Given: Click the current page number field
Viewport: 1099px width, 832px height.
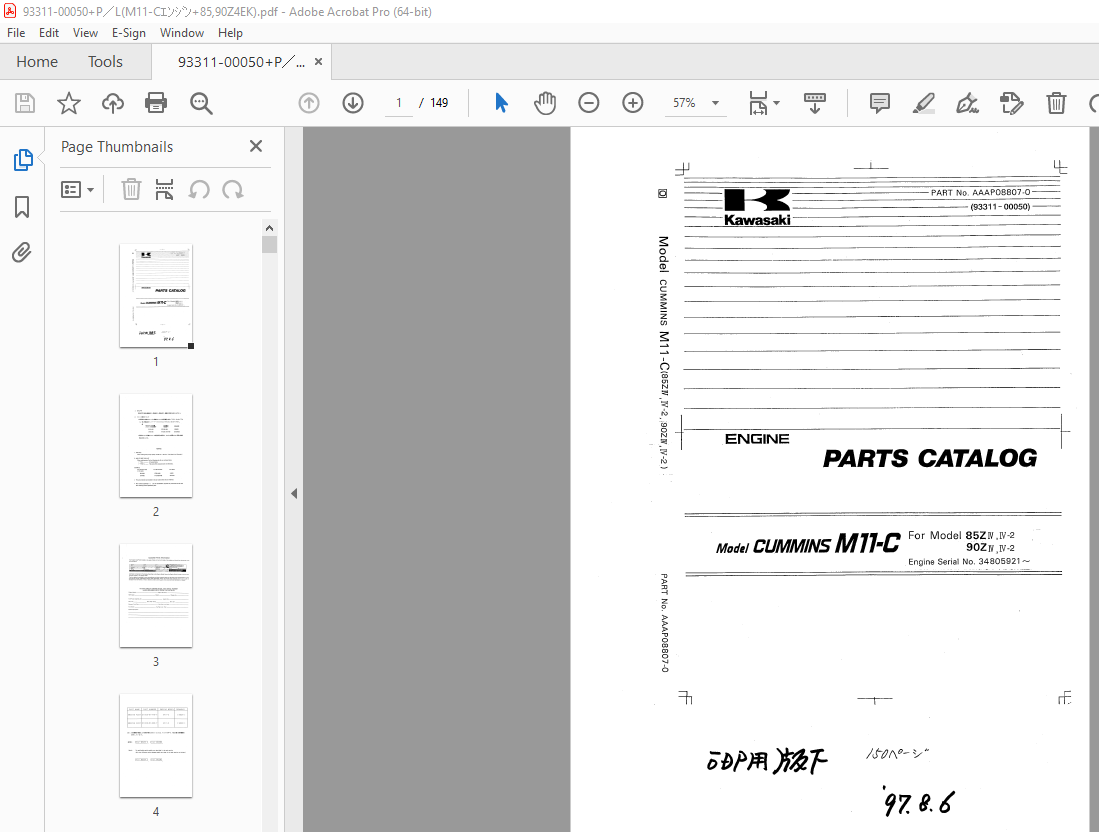Looking at the screenshot, I should coord(399,103).
